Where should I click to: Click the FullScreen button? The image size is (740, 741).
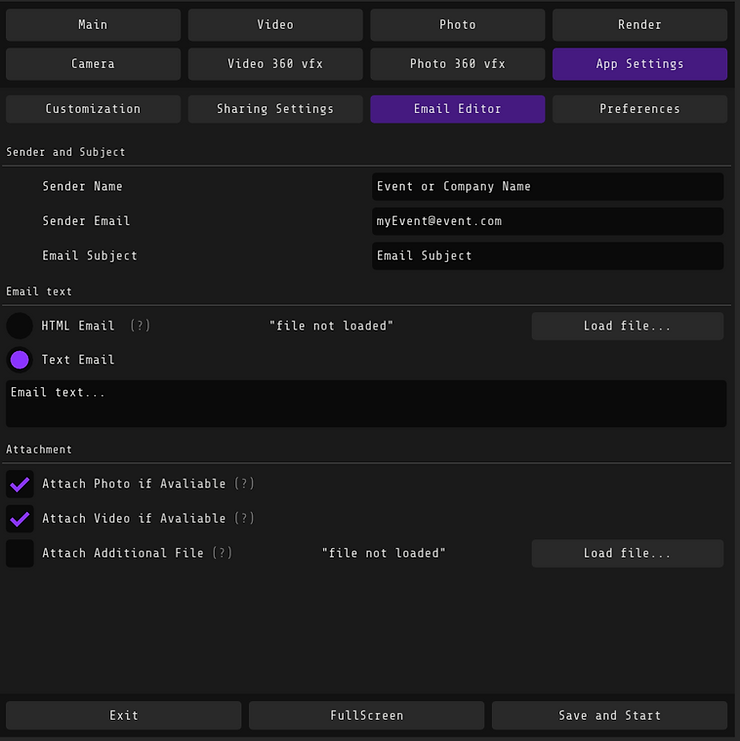(366, 715)
